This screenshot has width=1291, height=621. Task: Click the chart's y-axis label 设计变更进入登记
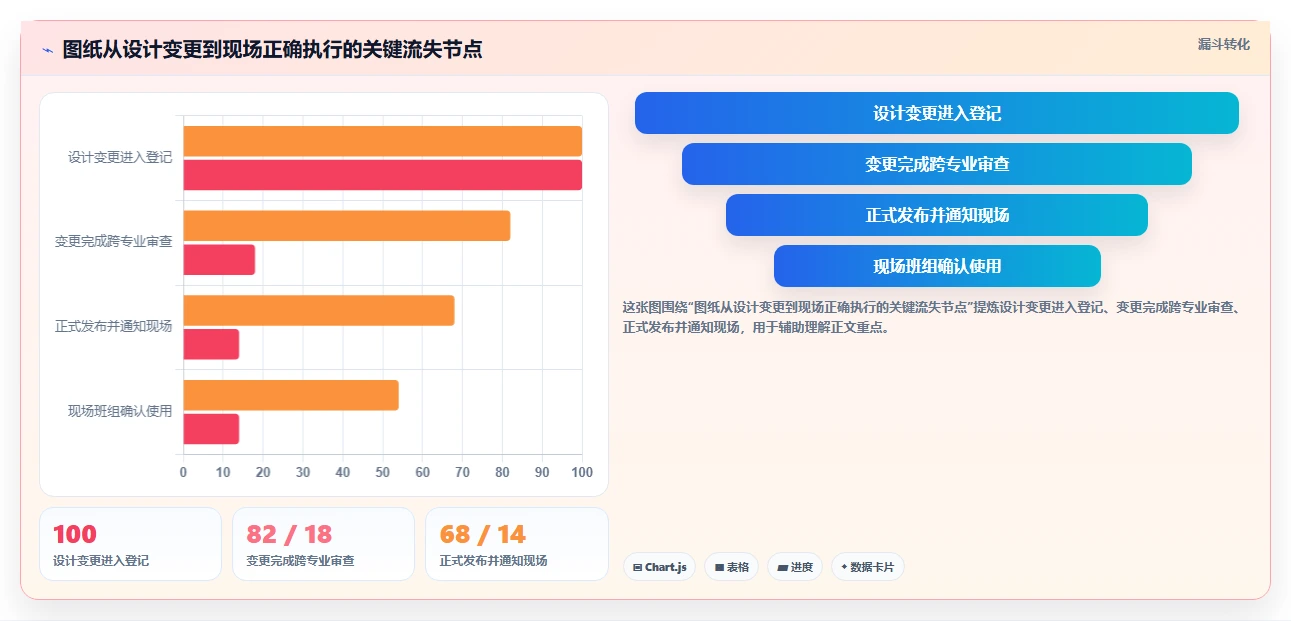click(120, 158)
